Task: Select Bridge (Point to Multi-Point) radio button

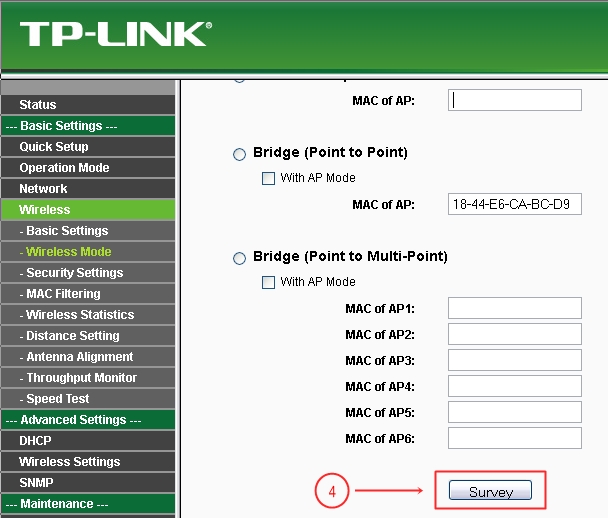Action: click(239, 258)
